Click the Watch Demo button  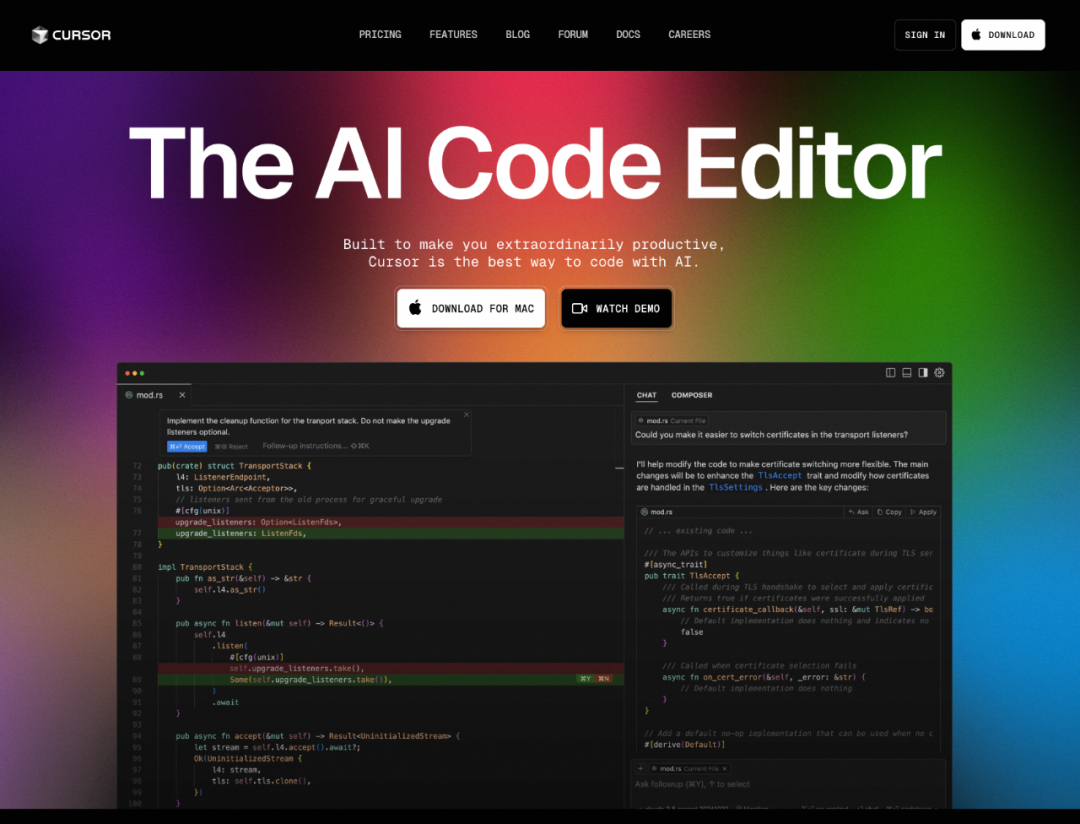(616, 309)
